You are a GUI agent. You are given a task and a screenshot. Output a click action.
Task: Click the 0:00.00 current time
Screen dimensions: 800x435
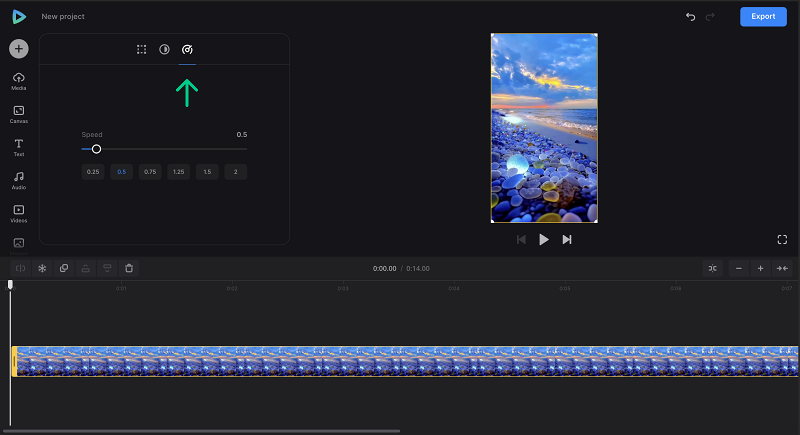[x=384, y=269]
